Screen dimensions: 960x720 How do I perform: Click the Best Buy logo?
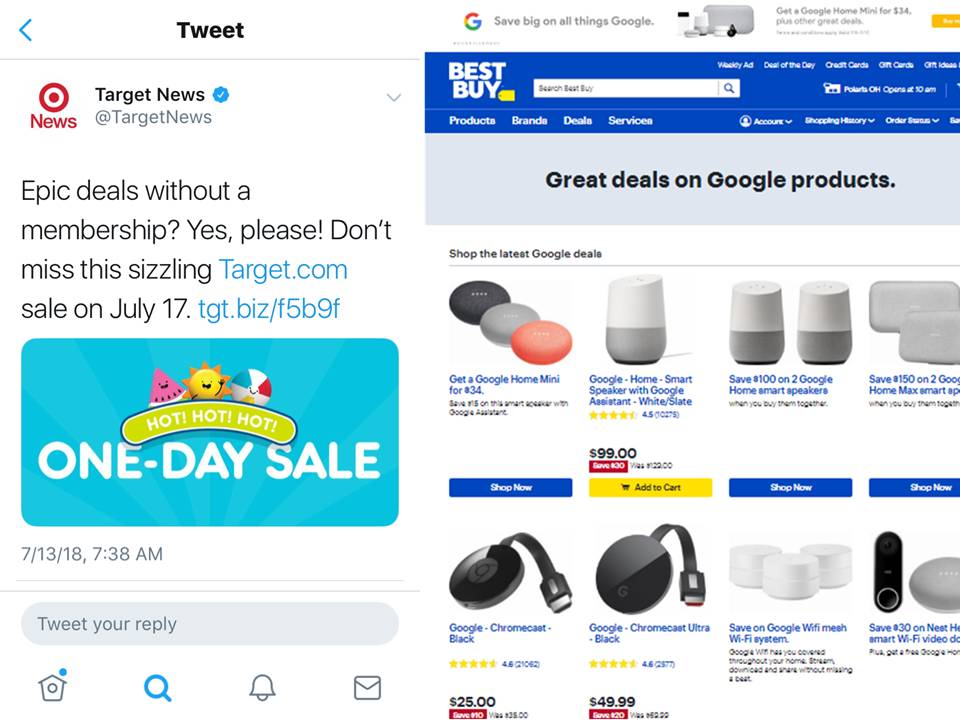tap(481, 81)
